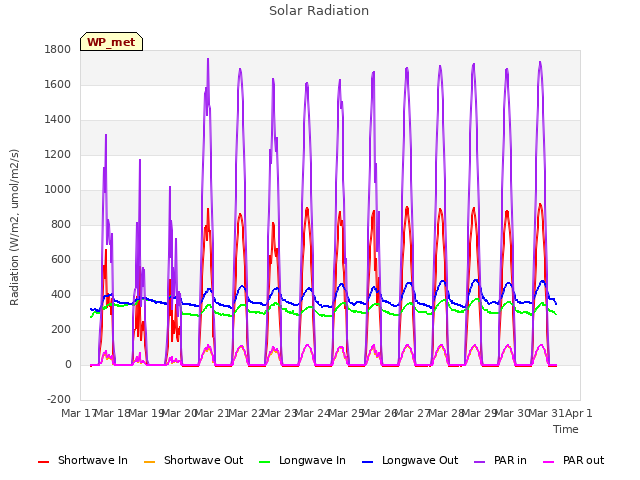Viewport: 640px width, 480px height.
Task: Click the 1800 y-axis tick label
Action: (58, 49)
